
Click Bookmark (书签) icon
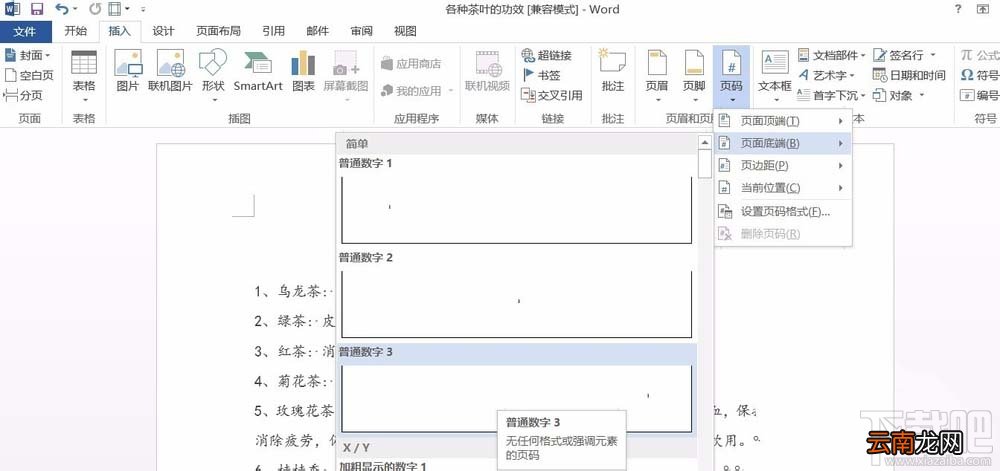[541, 75]
